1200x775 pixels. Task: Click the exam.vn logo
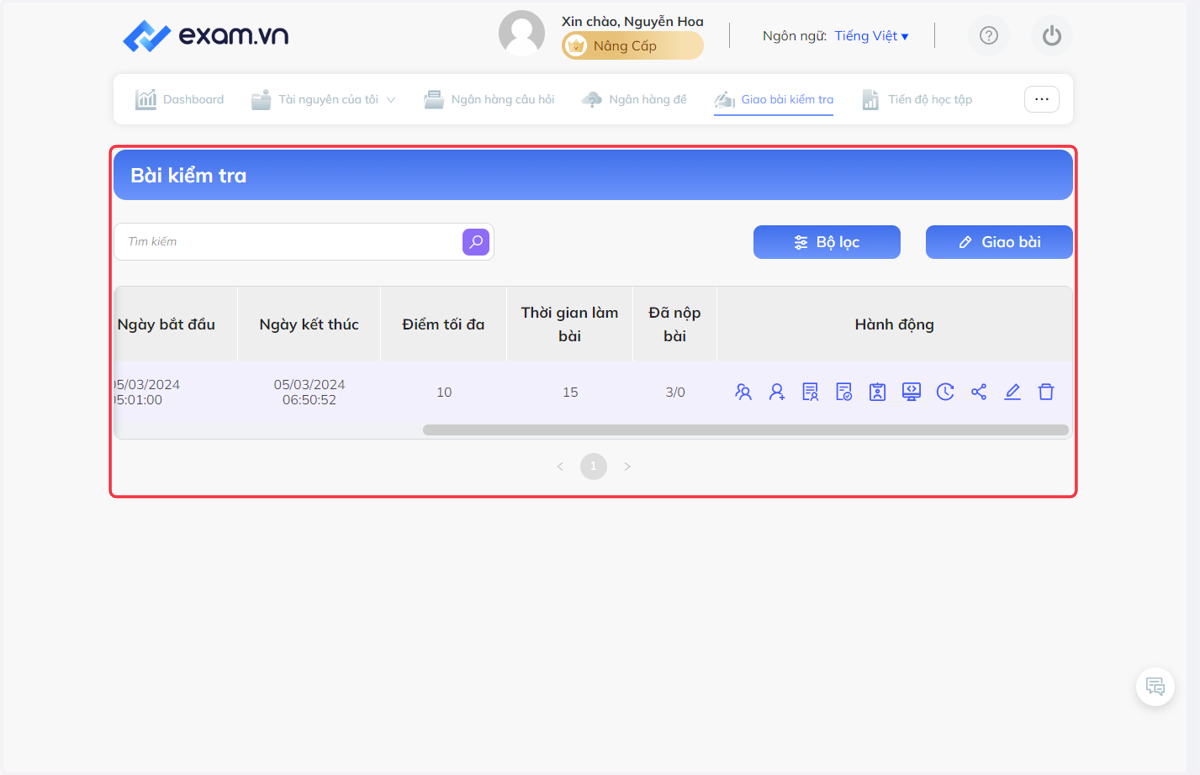pyautogui.click(x=206, y=36)
